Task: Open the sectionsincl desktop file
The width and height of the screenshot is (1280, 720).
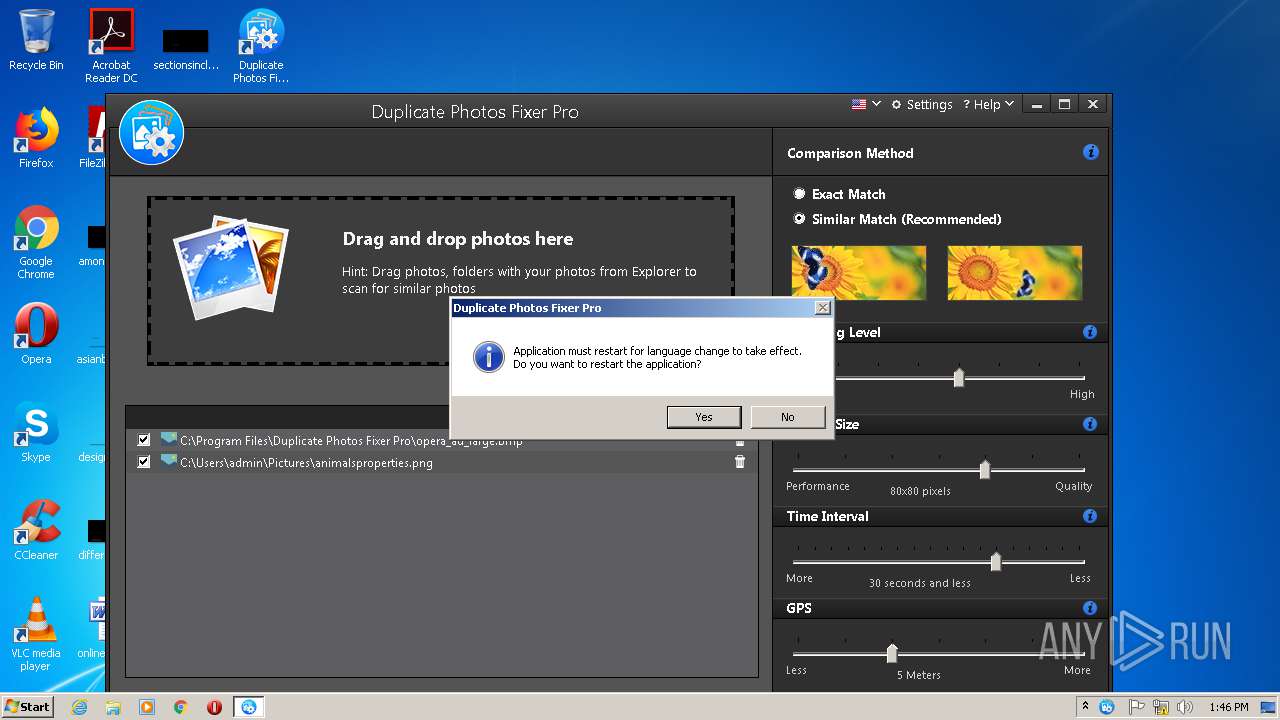Action: point(186,50)
